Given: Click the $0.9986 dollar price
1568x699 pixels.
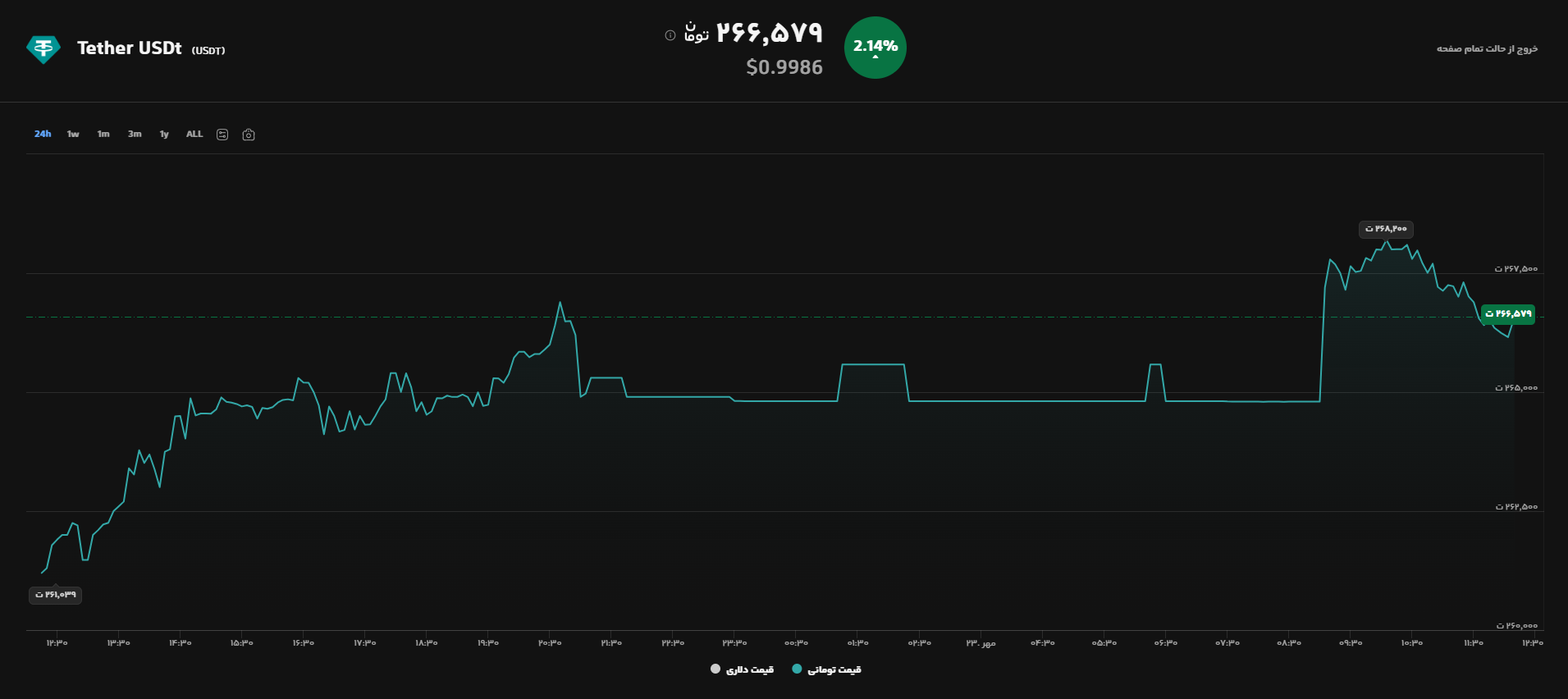Looking at the screenshot, I should click(784, 67).
